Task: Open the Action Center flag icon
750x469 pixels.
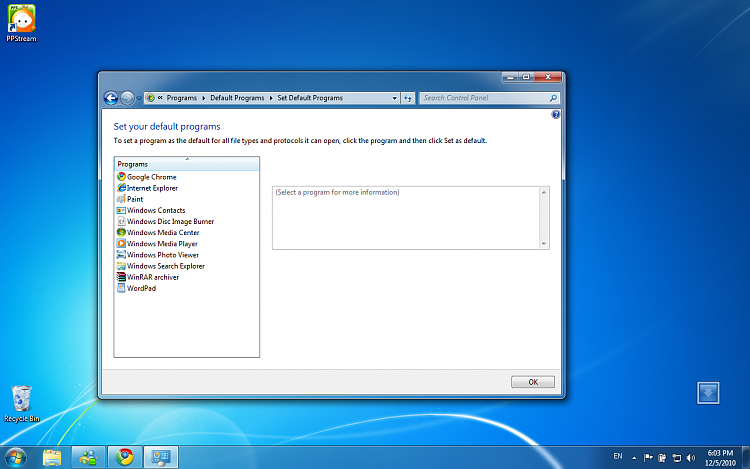Action: [648, 458]
